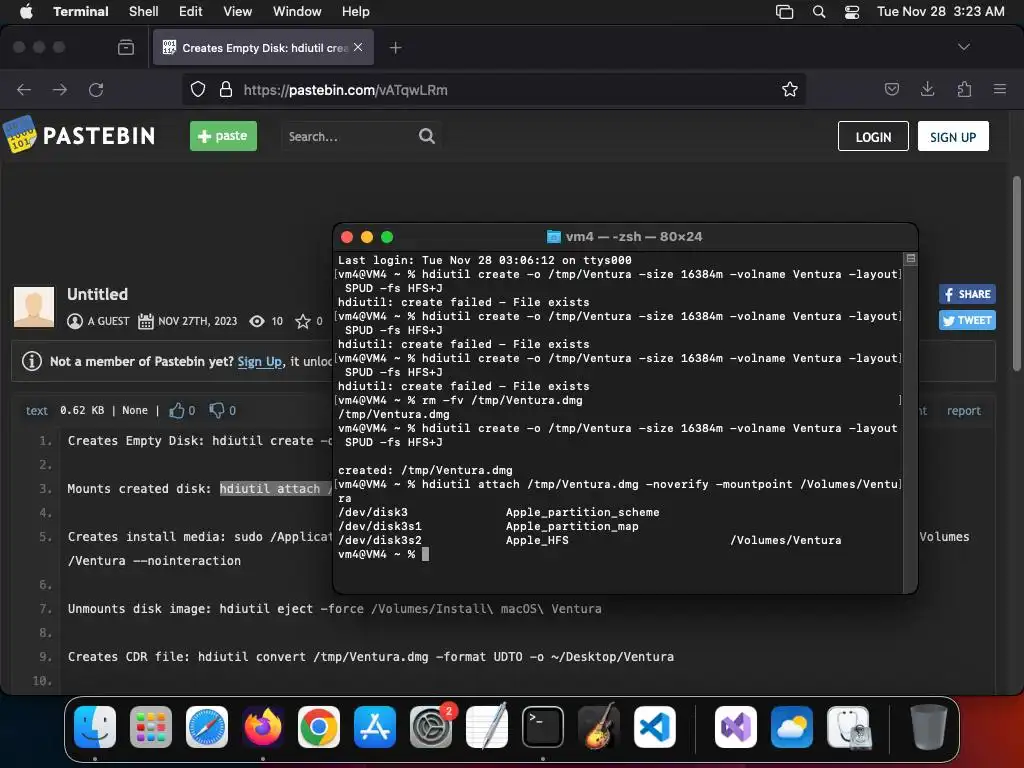Click the terminal scrollbar top indicator
1024x768 pixels.
[910, 259]
